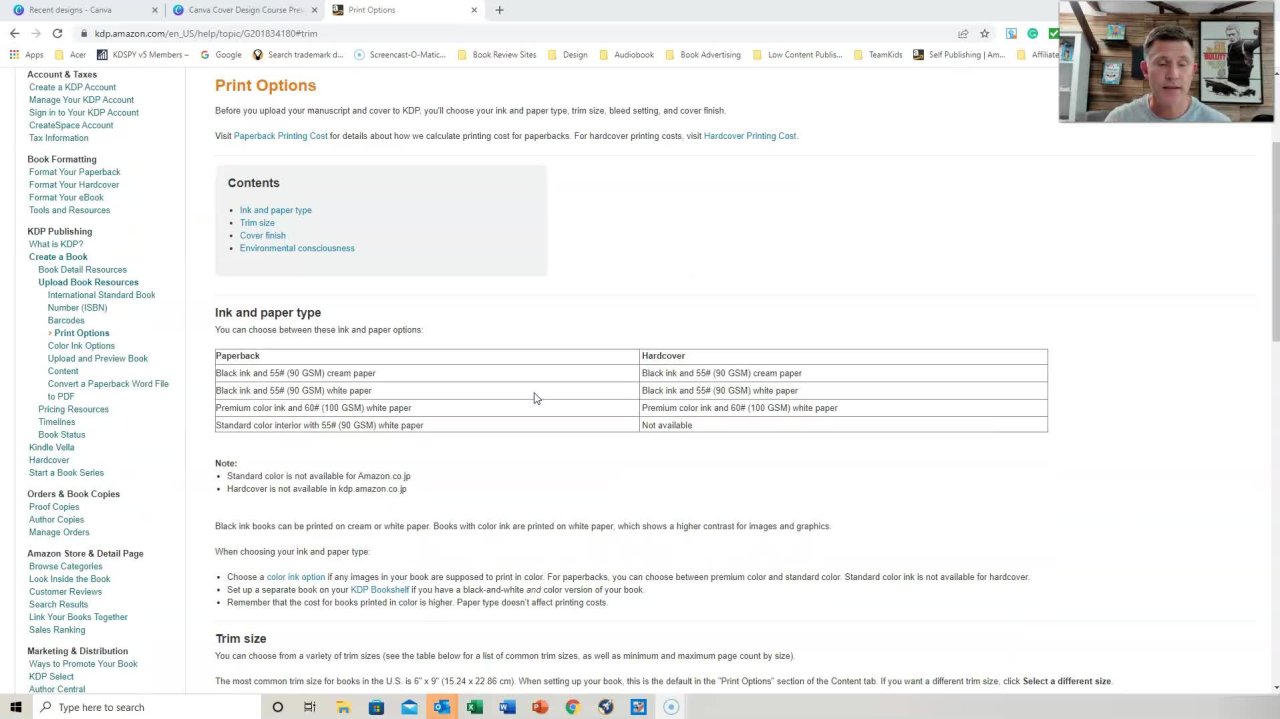Expand the Book Advertising bookmarks folder
Viewport: 1280px width, 719px height.
pyautogui.click(x=703, y=55)
